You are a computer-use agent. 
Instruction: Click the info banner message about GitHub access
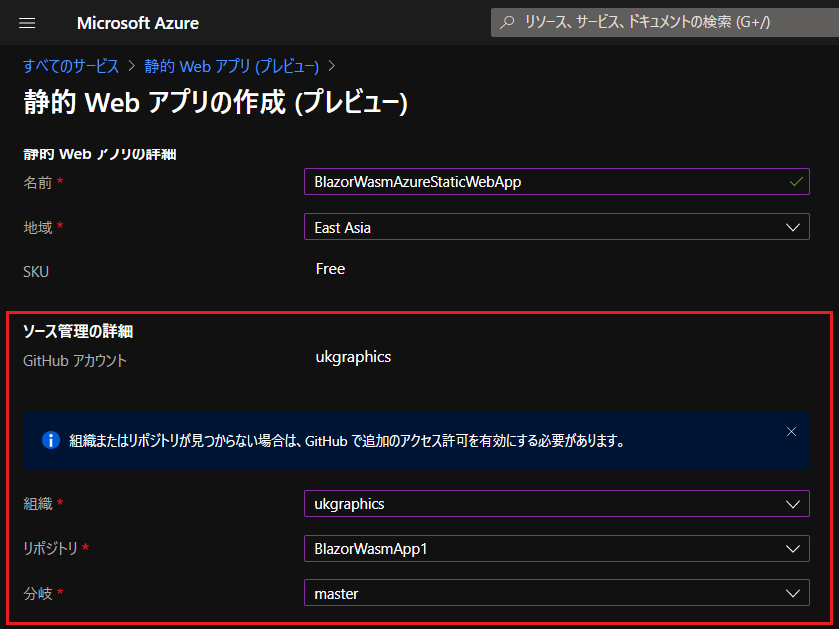347,441
